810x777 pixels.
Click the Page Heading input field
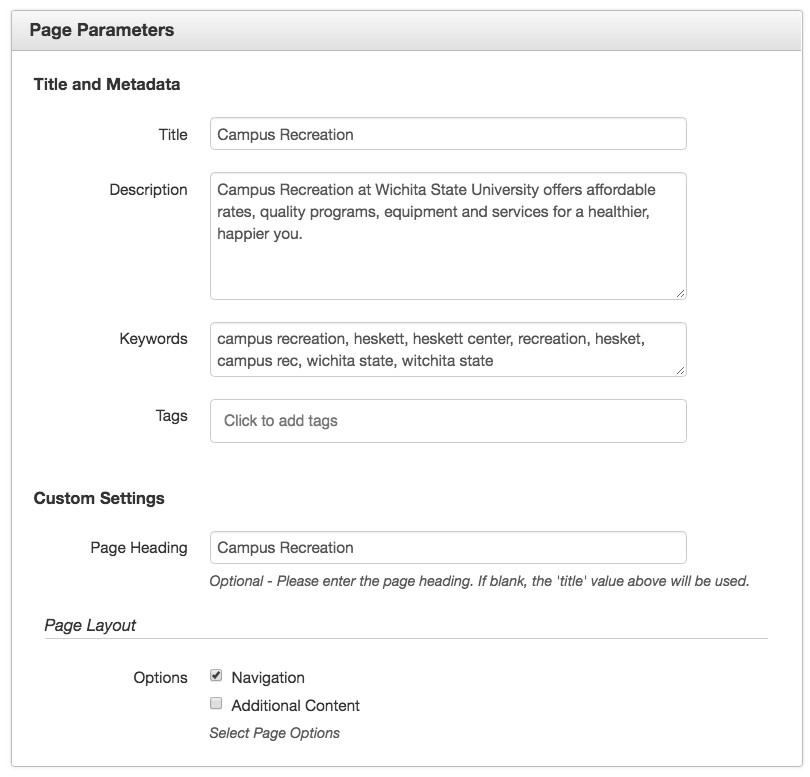(448, 548)
